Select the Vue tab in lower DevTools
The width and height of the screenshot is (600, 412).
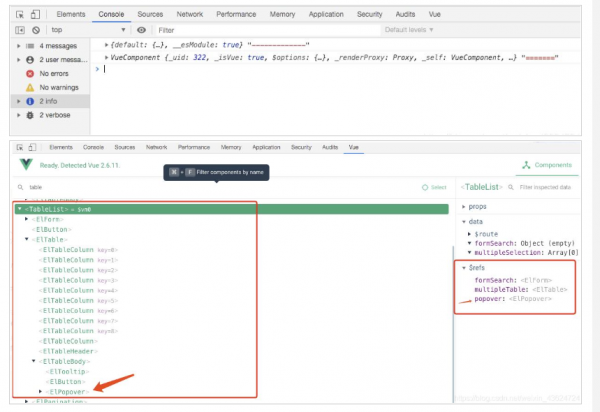click(x=353, y=147)
